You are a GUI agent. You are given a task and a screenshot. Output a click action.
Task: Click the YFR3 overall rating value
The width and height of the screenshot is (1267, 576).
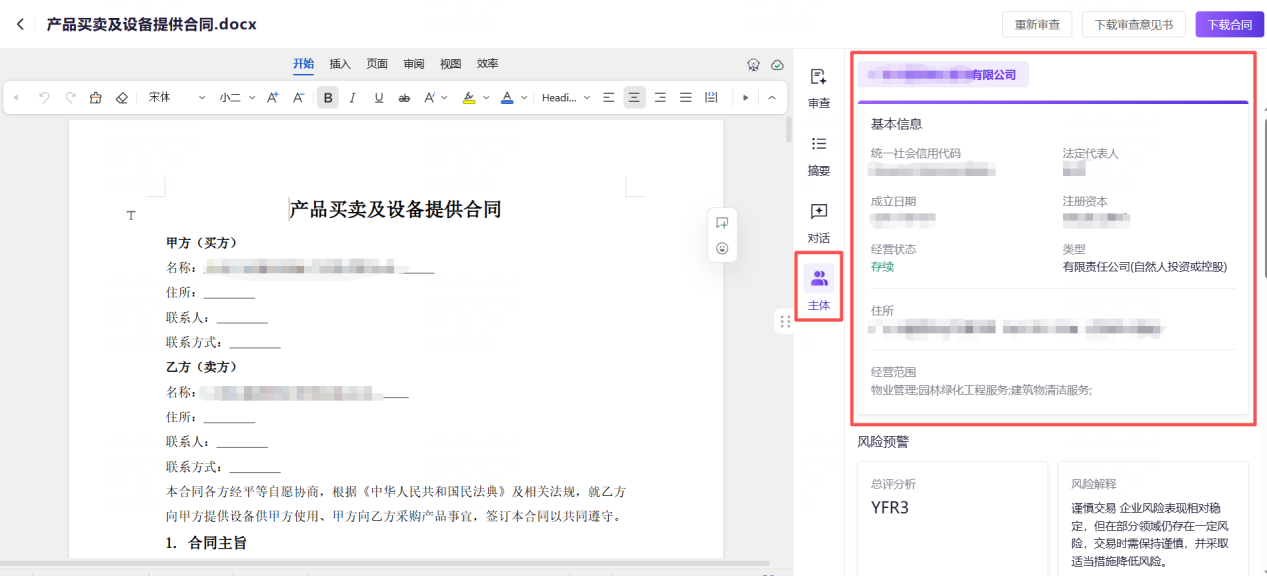[890, 507]
